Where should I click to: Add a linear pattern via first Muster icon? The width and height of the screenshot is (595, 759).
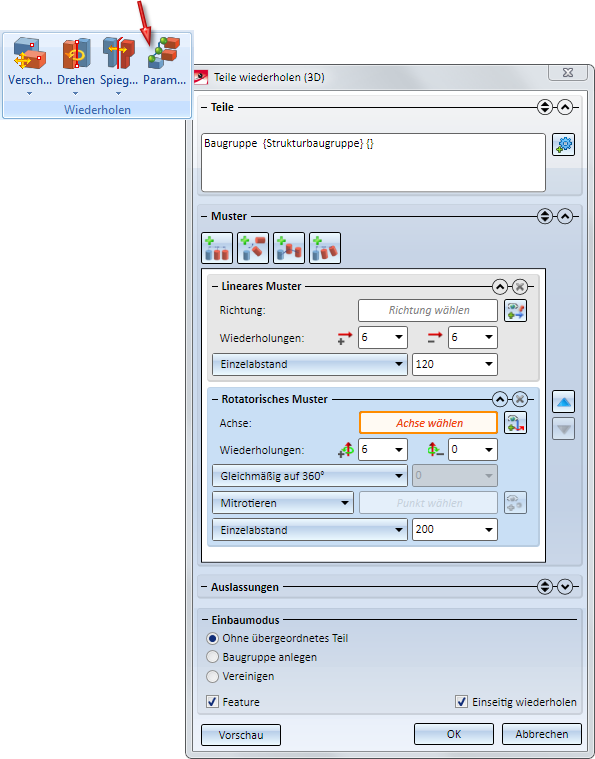click(217, 248)
